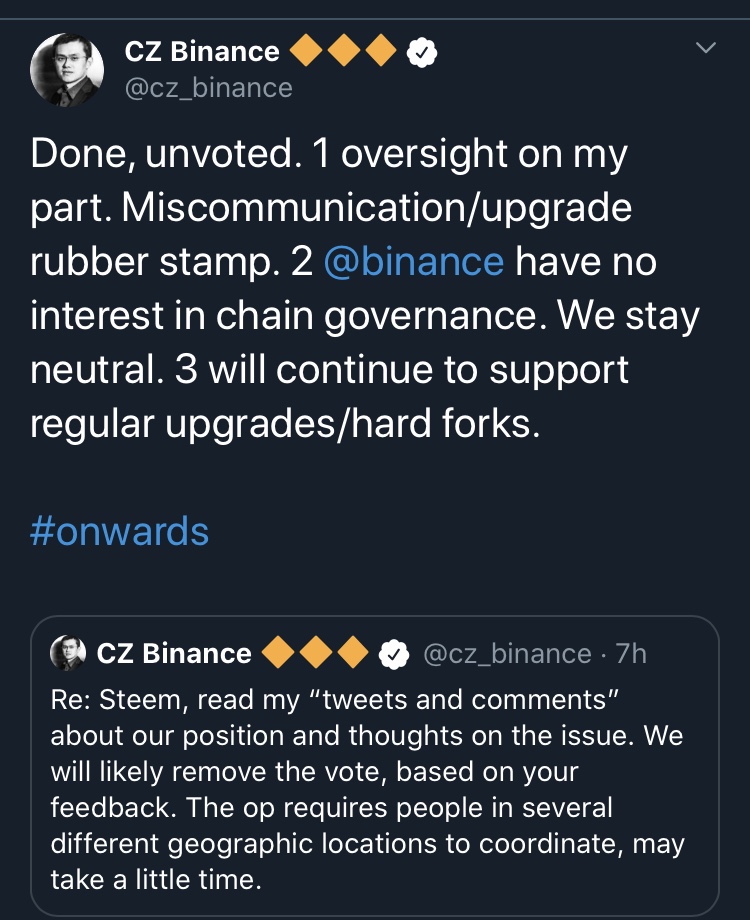Click the @cz_binance handle in the quoted tweet

pyautogui.click(x=508, y=654)
